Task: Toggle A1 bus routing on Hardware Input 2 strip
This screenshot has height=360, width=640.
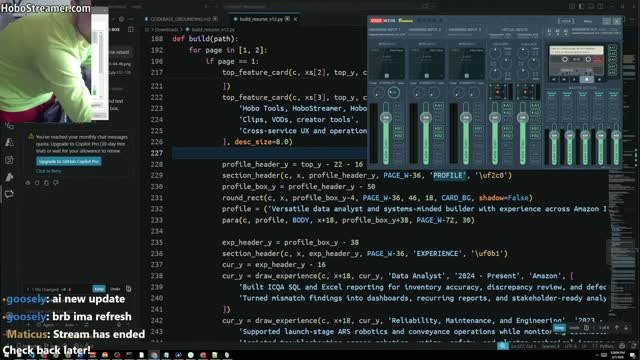Action: point(438,106)
